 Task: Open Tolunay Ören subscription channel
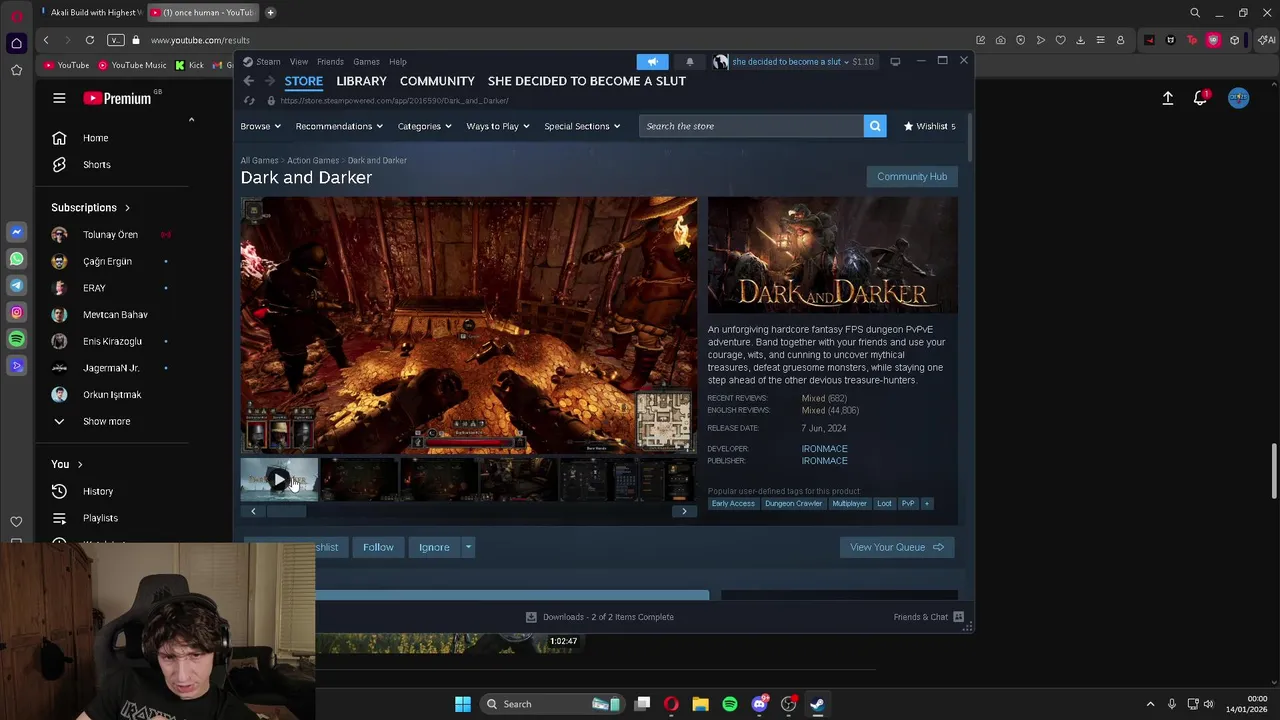pos(110,234)
